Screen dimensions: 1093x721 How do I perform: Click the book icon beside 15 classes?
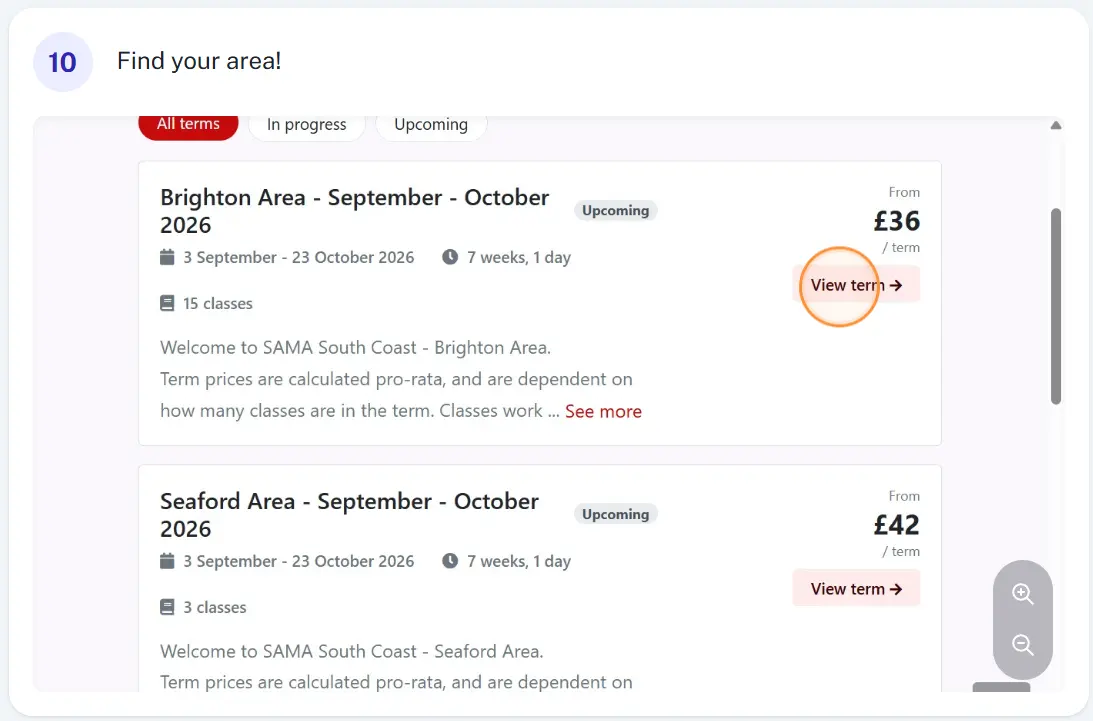tap(167, 303)
